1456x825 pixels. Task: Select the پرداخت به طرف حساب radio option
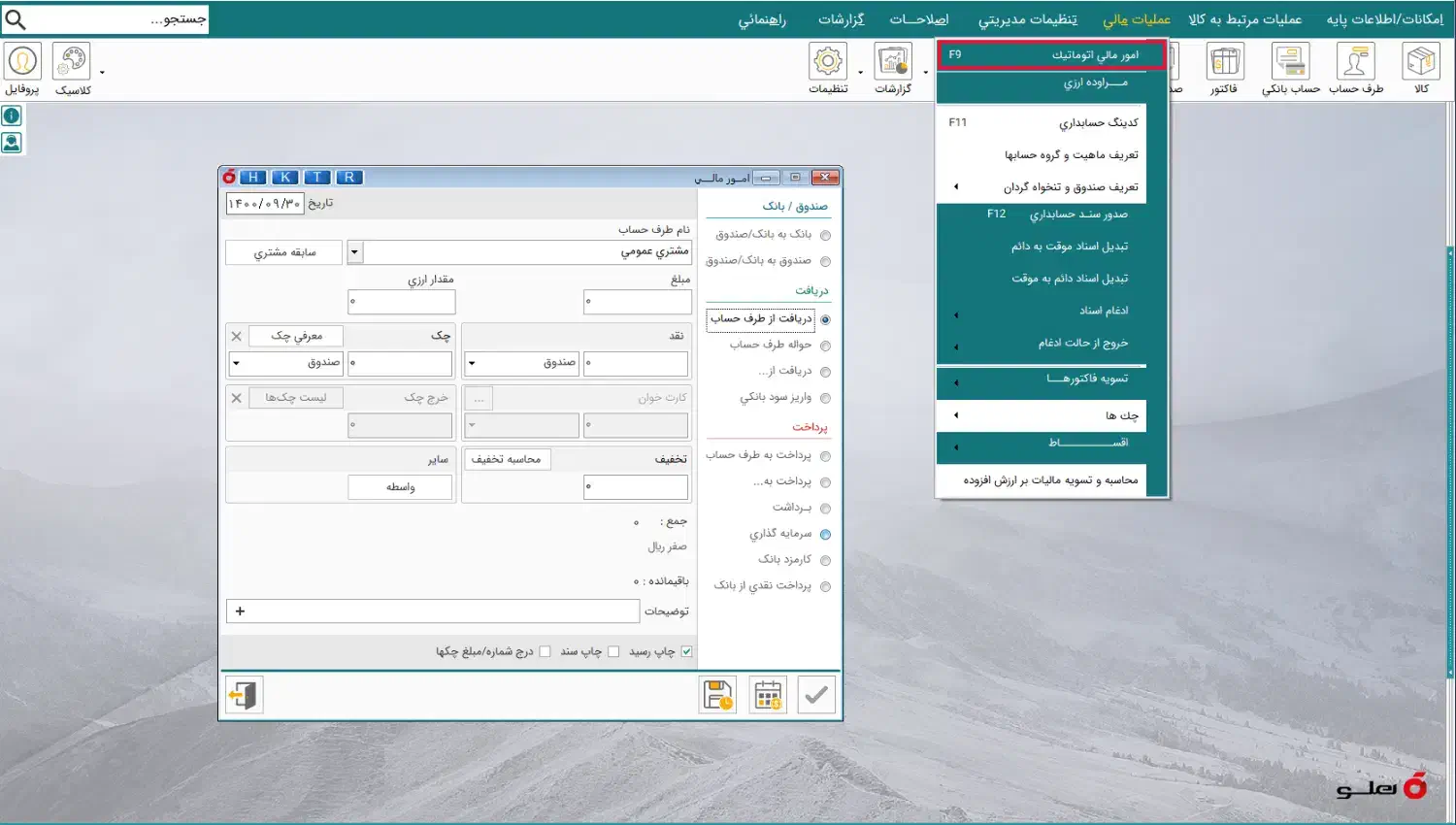pos(825,456)
